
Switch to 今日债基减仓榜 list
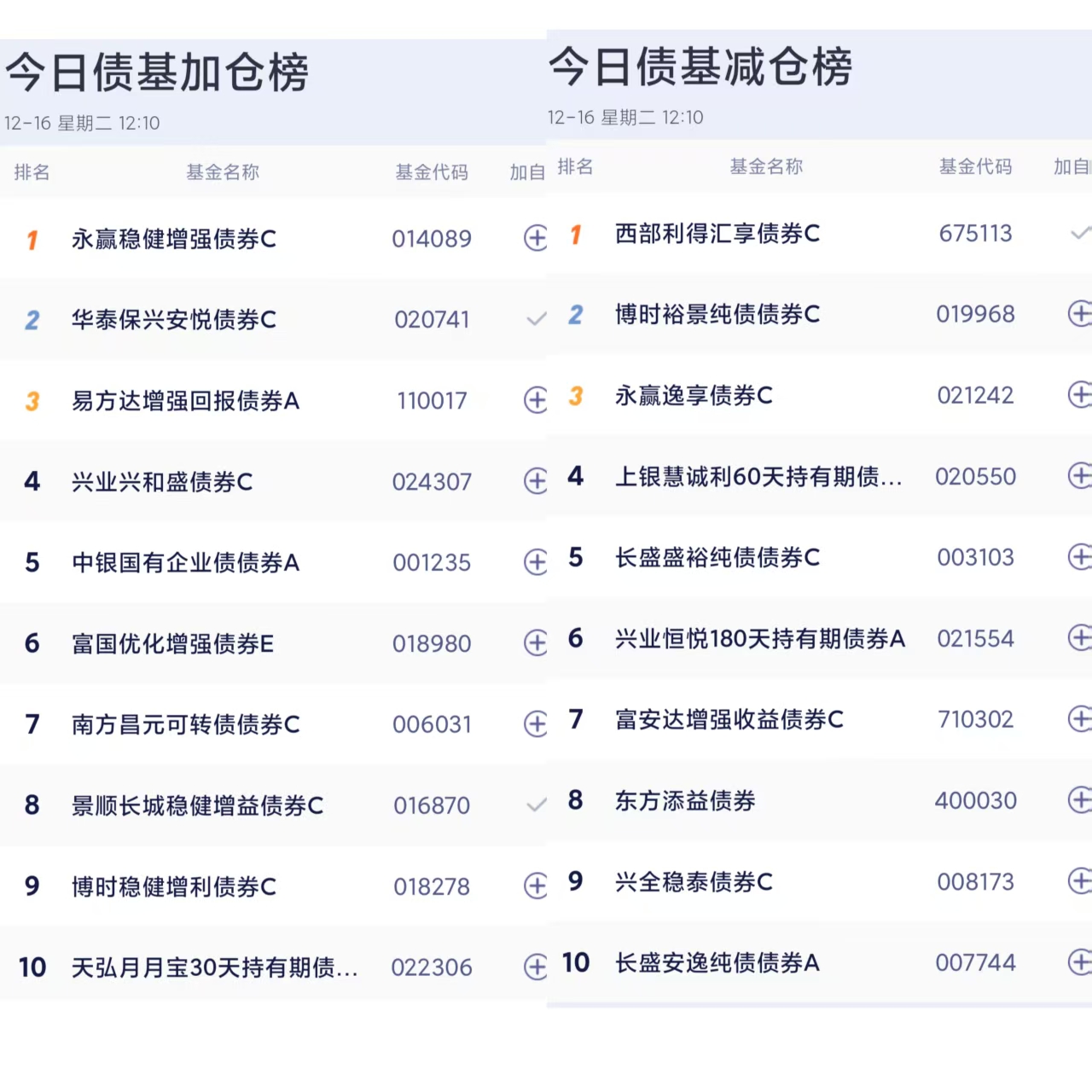point(700,67)
